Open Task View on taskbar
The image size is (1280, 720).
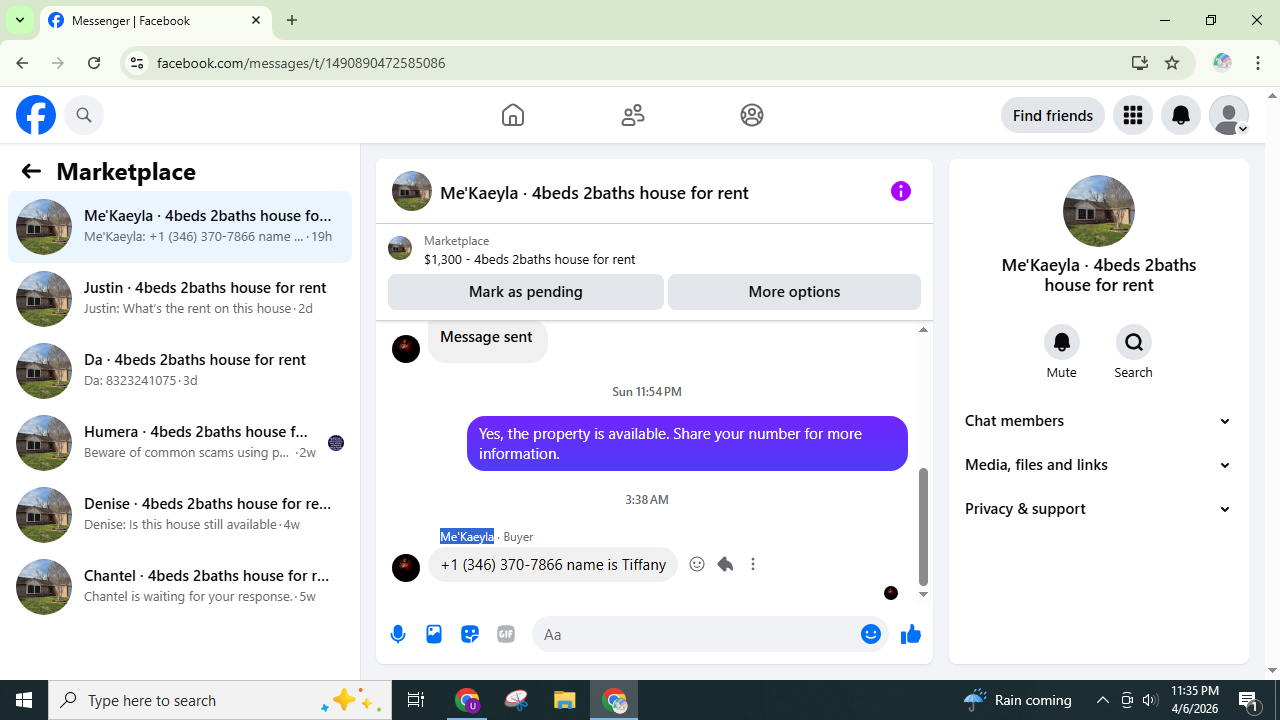click(x=416, y=700)
